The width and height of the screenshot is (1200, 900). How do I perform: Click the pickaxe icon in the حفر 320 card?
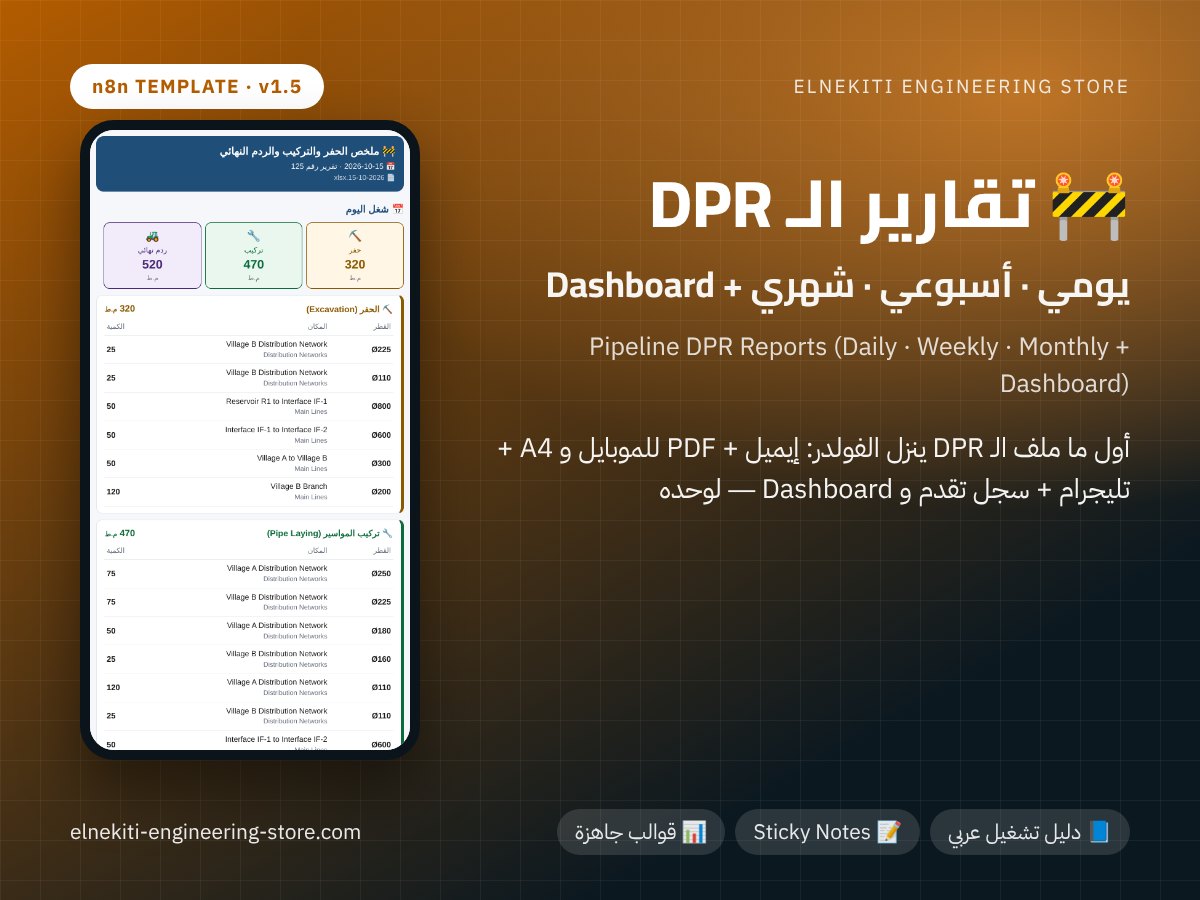355,236
